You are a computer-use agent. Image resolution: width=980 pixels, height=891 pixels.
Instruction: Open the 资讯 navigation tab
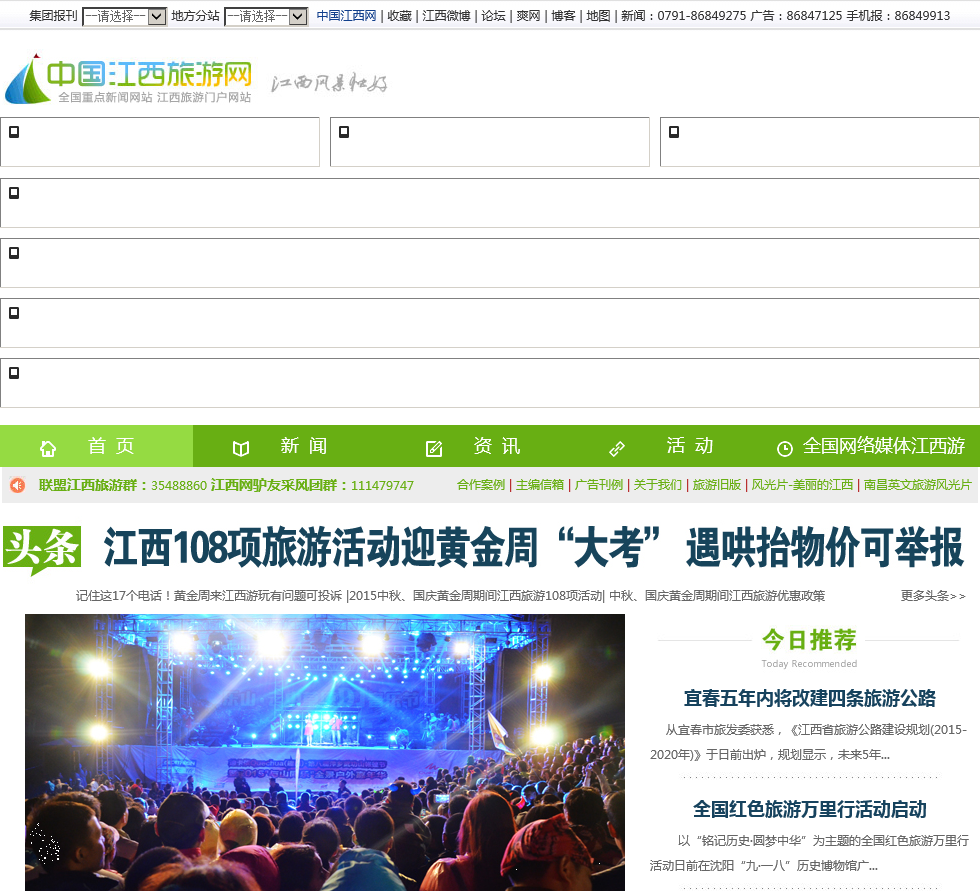pyautogui.click(x=482, y=446)
